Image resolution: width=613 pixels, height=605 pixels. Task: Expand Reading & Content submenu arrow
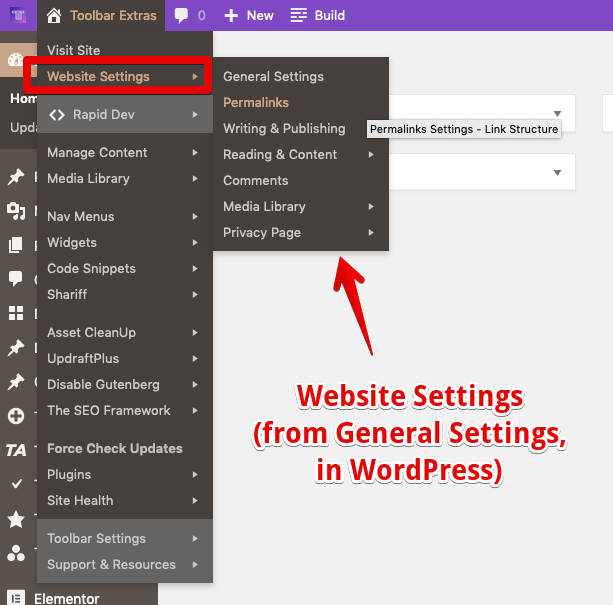371,154
